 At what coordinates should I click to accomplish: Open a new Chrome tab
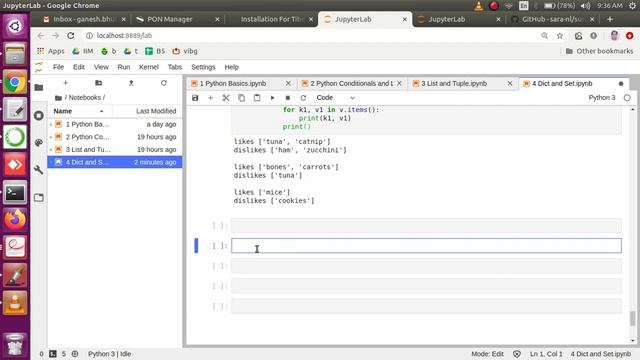610,19
